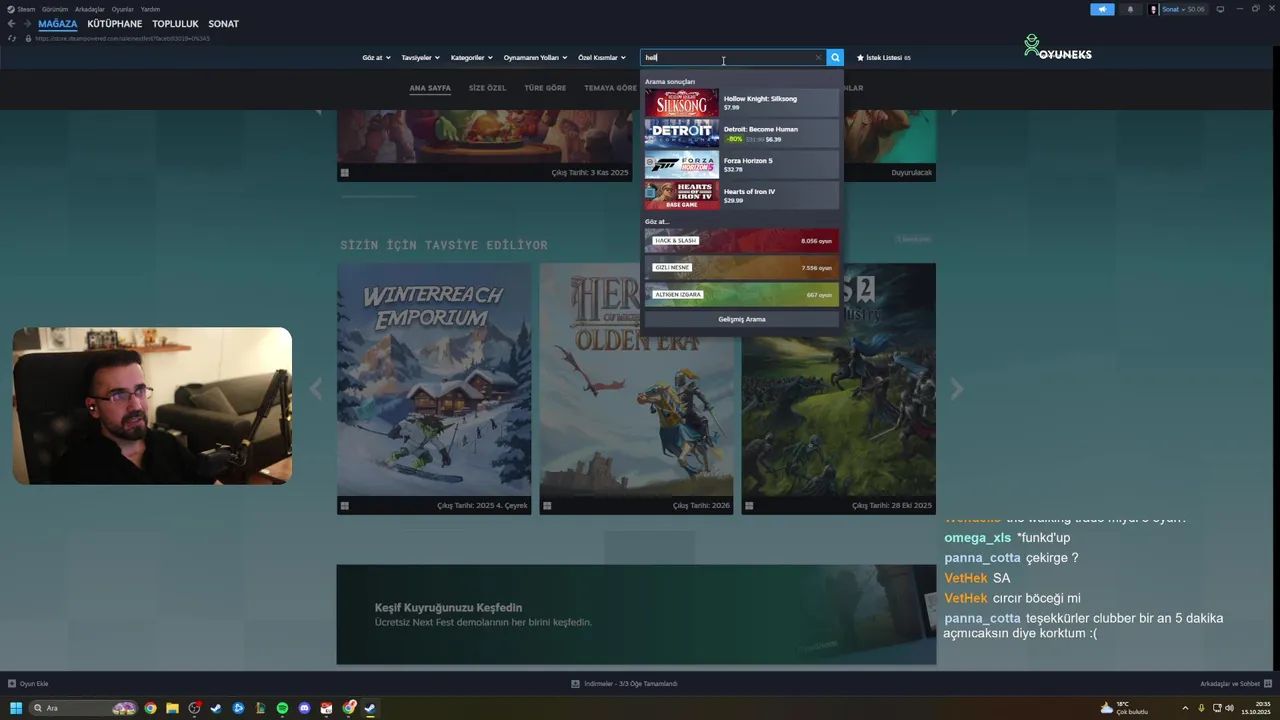Click the taskbar weather widget
Screen dimensions: 1280x720
coord(1123,708)
